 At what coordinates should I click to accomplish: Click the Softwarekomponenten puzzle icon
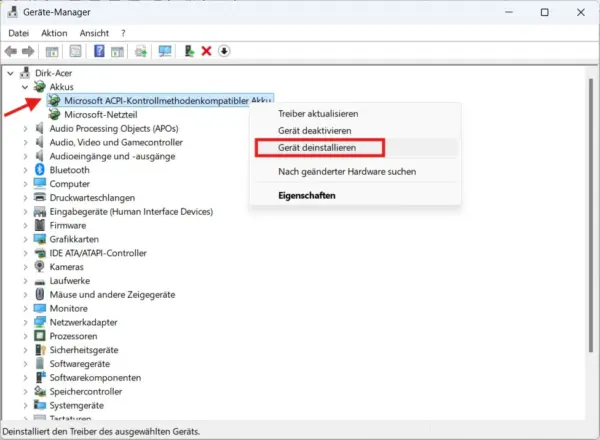point(40,377)
